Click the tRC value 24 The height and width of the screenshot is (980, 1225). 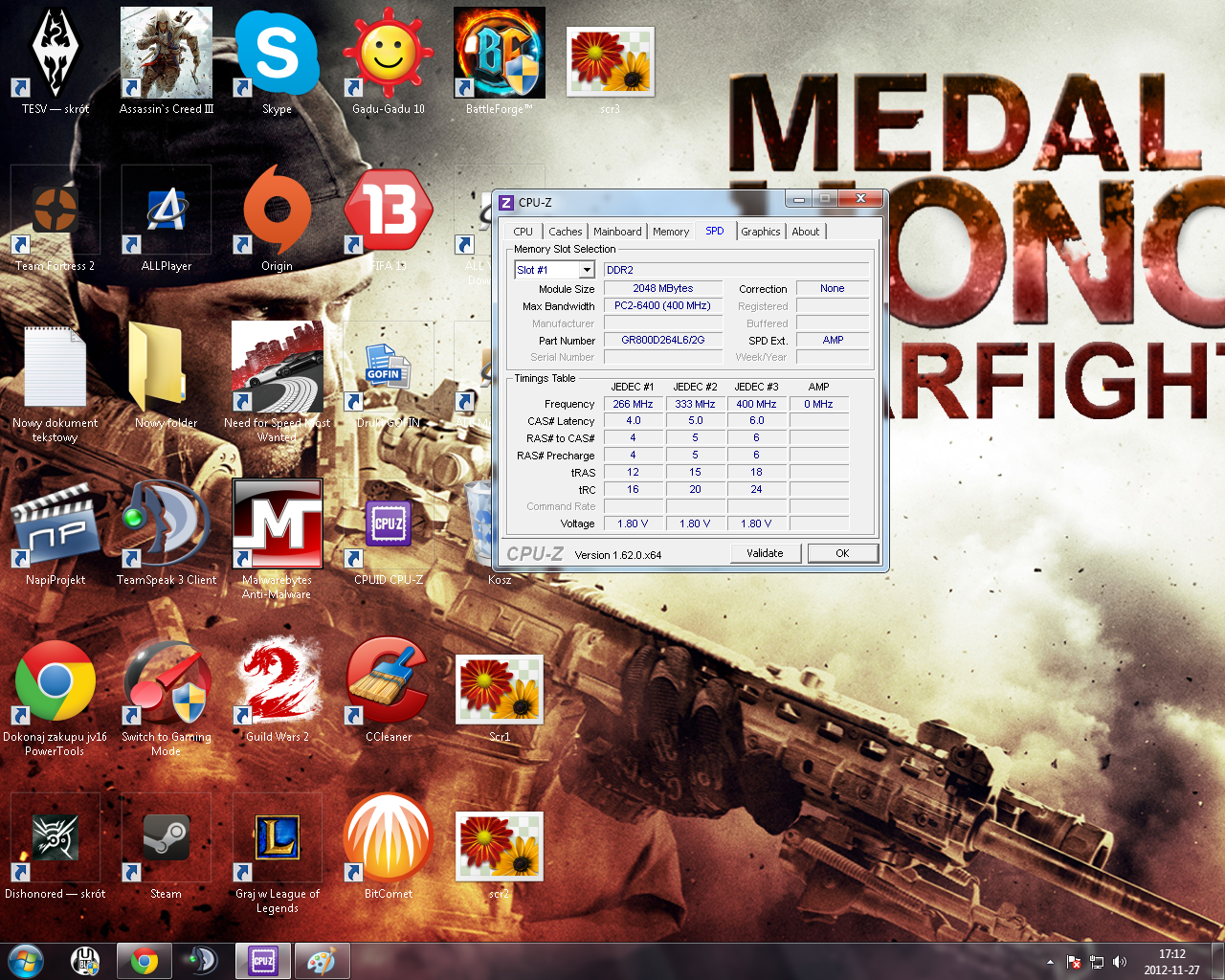(x=756, y=489)
